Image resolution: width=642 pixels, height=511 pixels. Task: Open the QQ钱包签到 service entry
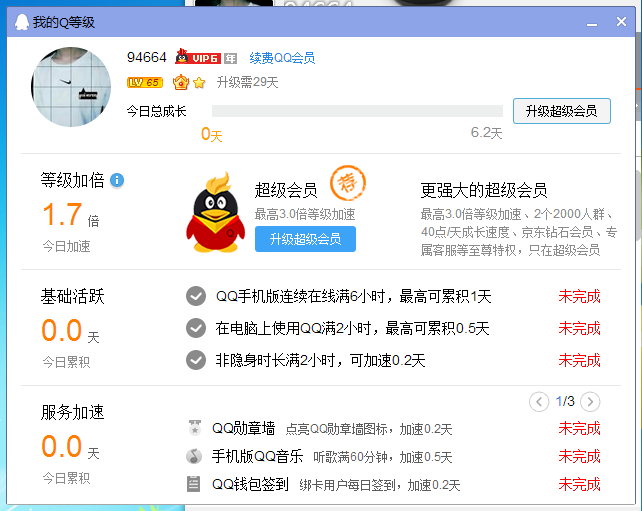tap(250, 484)
